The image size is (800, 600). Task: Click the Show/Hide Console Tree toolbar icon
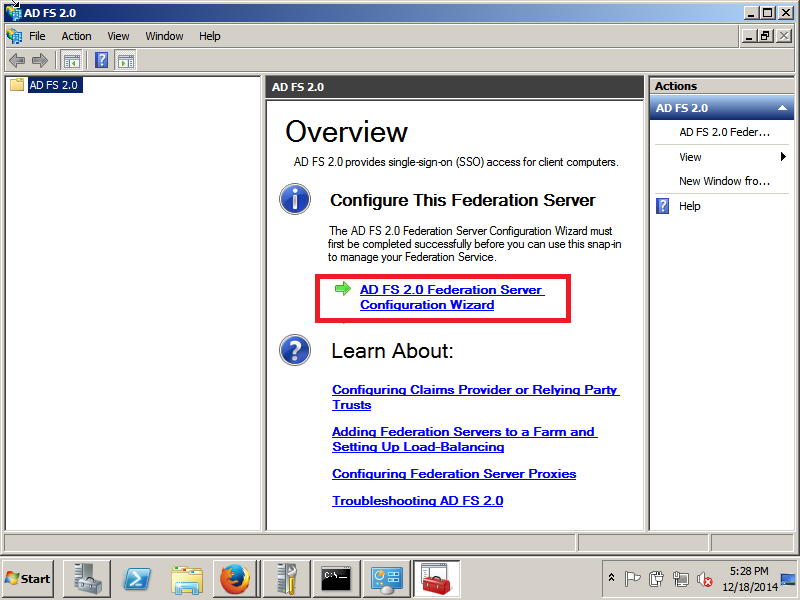click(71, 60)
